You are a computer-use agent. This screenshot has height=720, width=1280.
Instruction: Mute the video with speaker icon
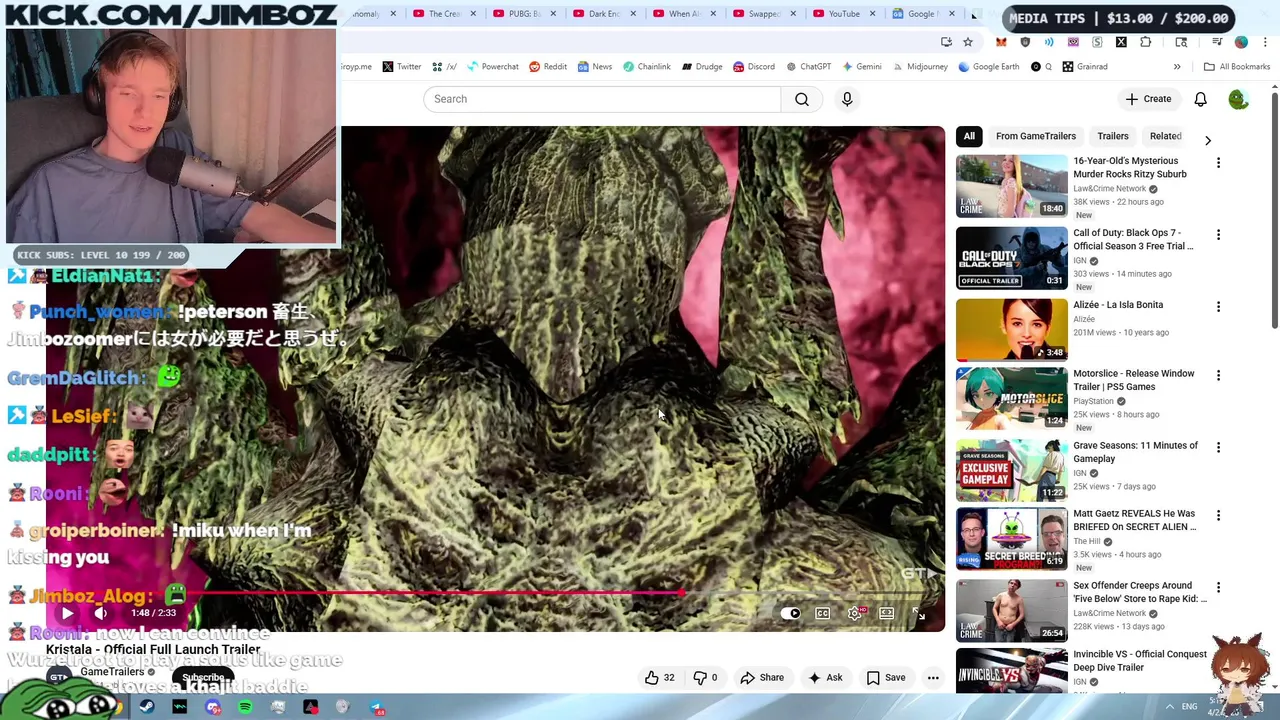[x=100, y=613]
